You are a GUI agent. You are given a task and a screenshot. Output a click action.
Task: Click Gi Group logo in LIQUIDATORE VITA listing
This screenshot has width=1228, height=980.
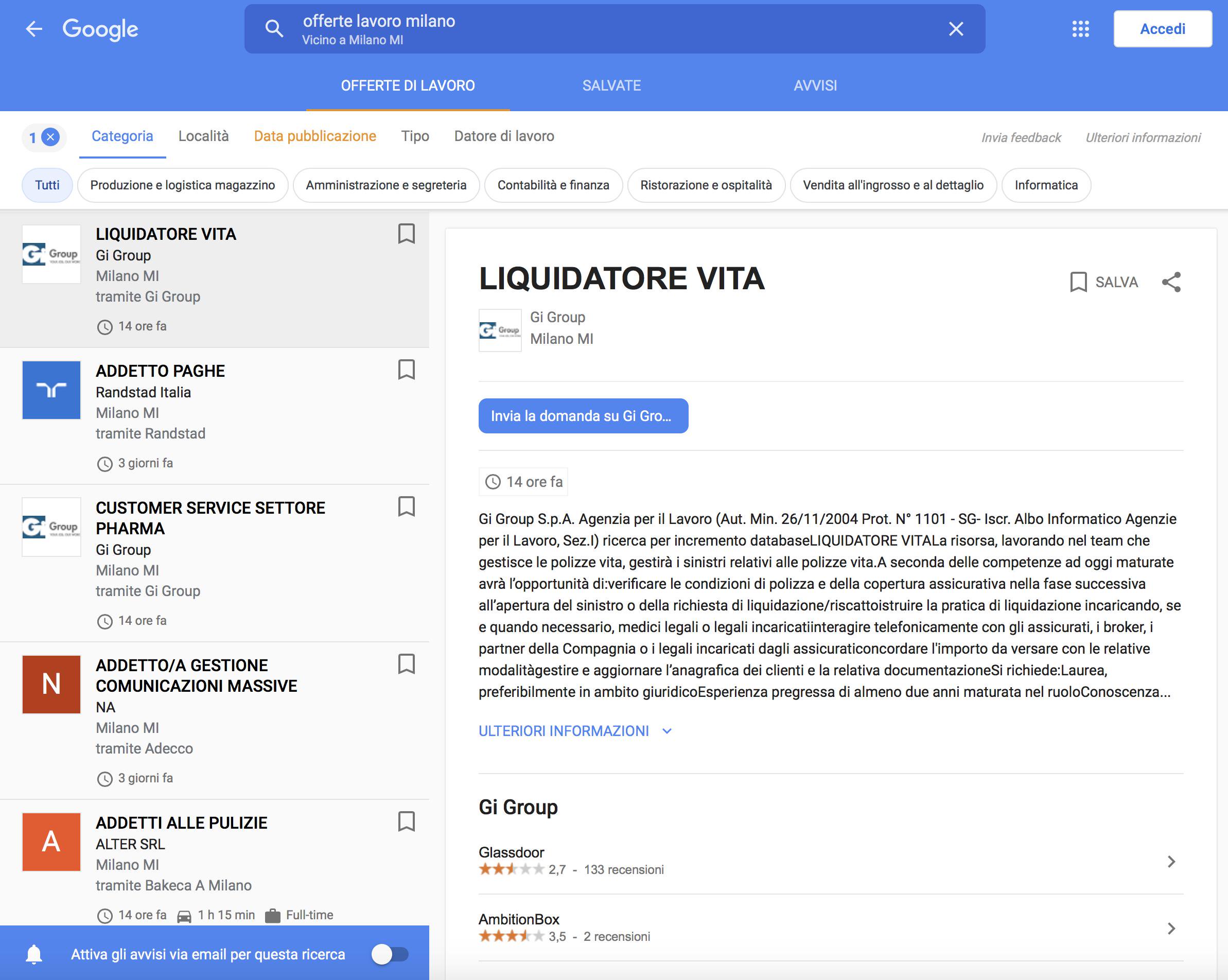click(x=51, y=254)
